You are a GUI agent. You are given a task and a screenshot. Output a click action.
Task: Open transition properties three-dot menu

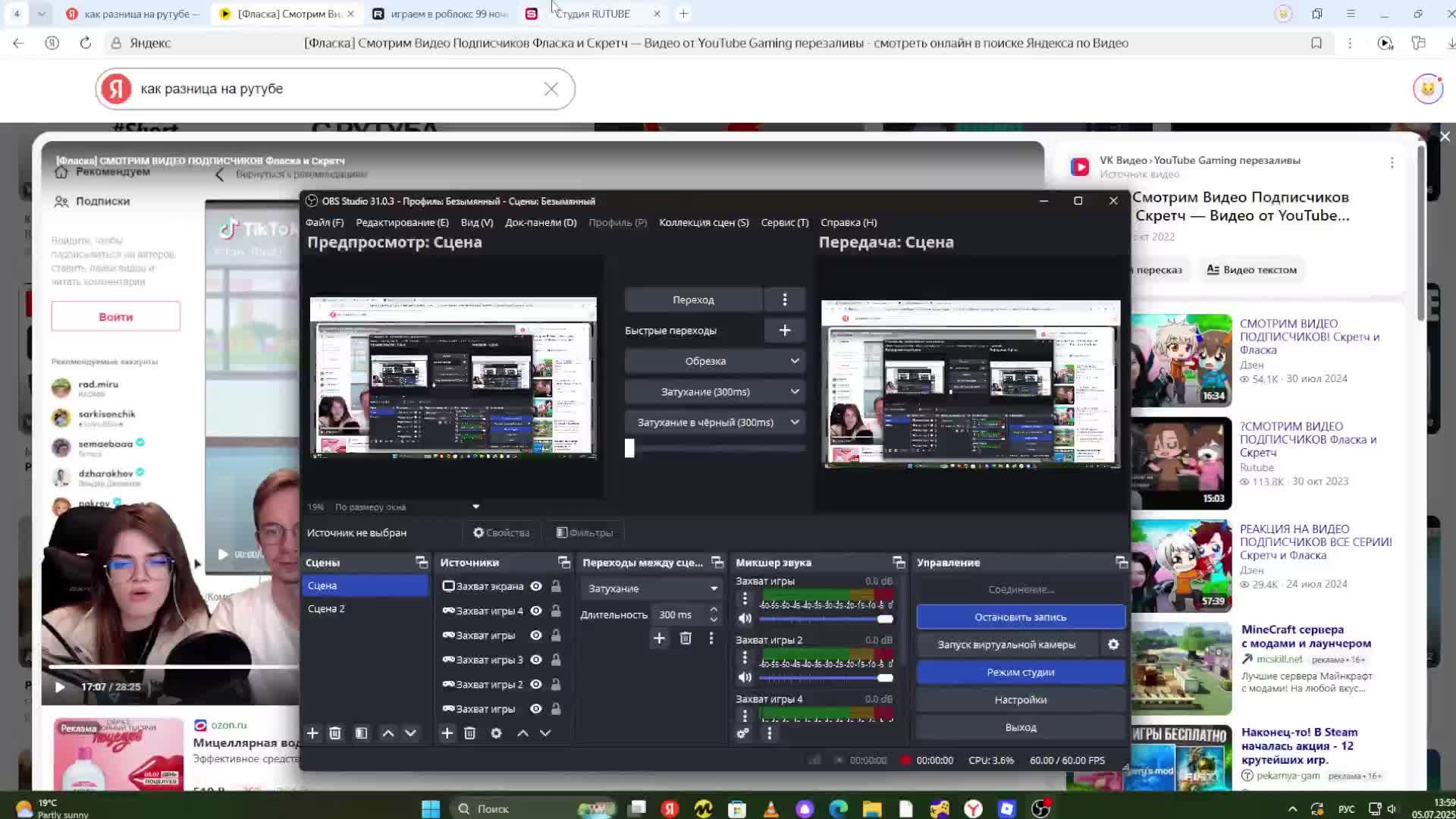711,639
